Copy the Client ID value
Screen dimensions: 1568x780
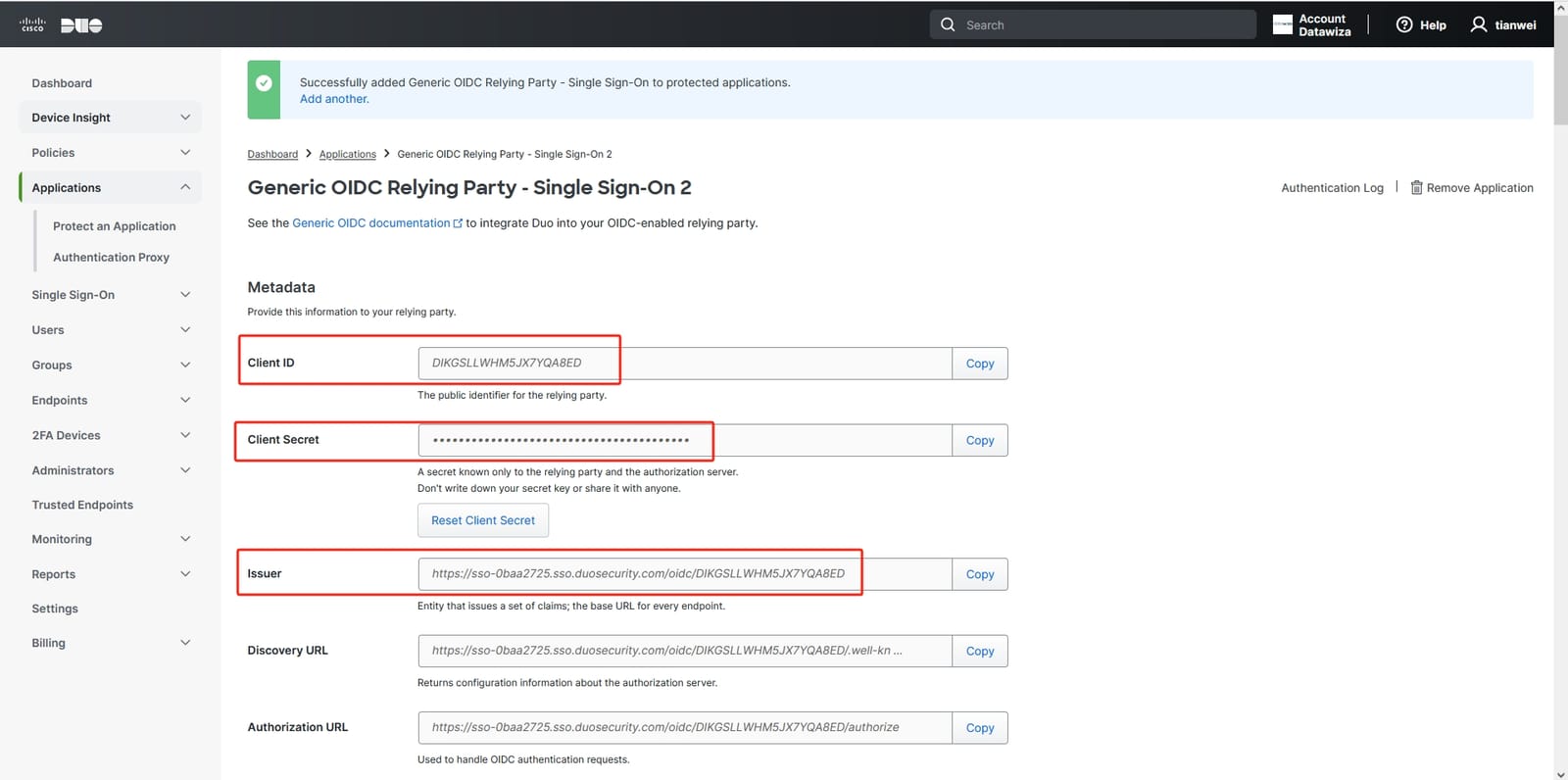click(x=980, y=364)
